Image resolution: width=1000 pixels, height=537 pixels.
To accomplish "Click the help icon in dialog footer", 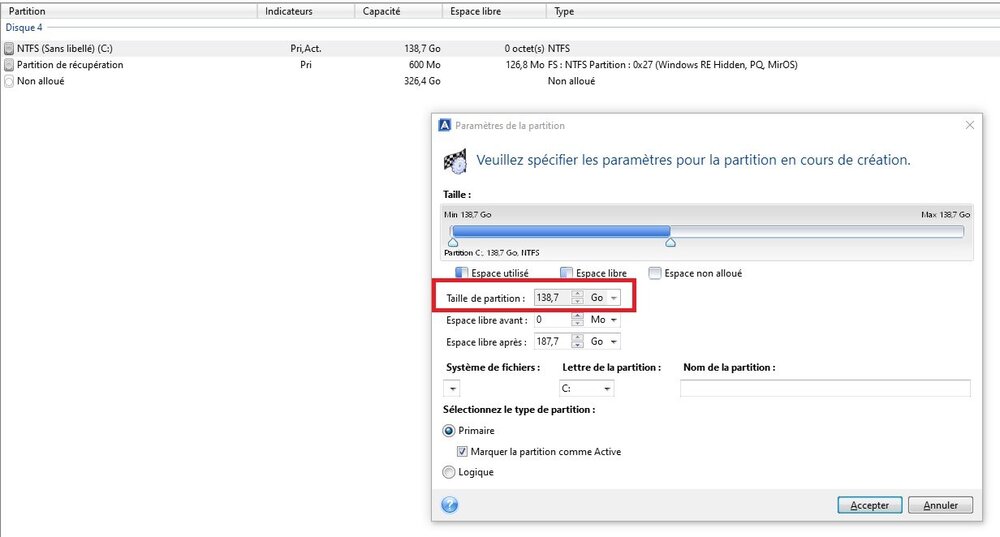I will click(449, 505).
